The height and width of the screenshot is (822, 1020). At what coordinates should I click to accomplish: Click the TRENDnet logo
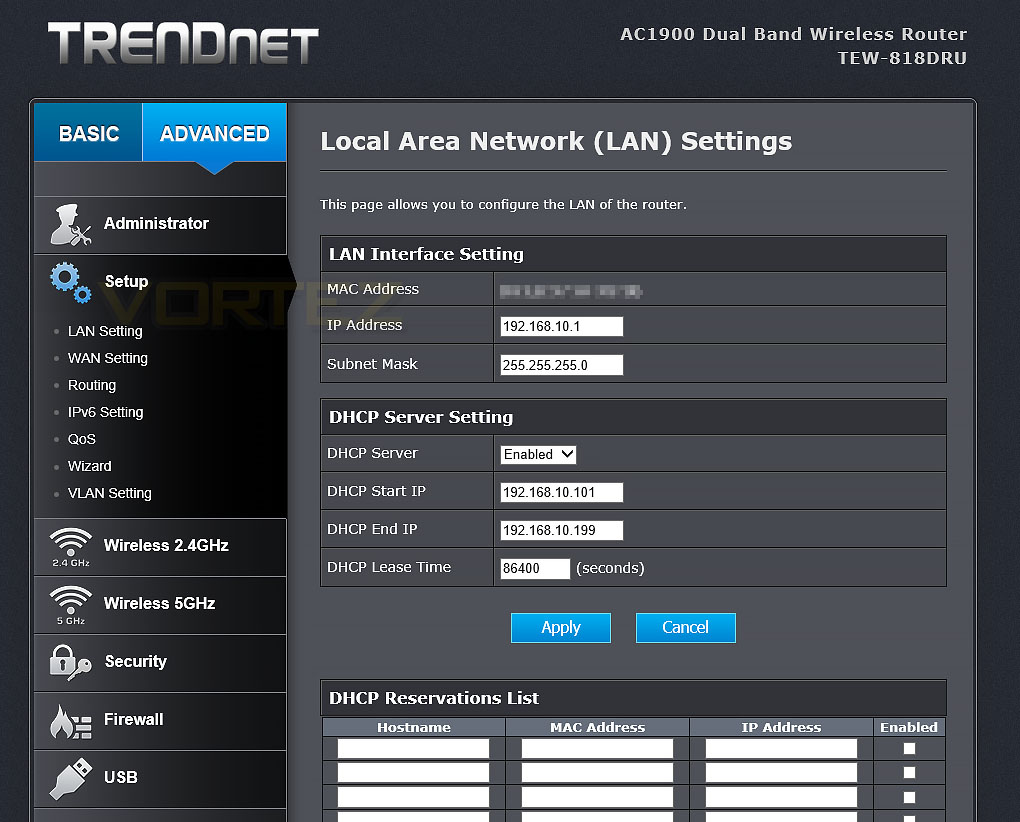183,43
